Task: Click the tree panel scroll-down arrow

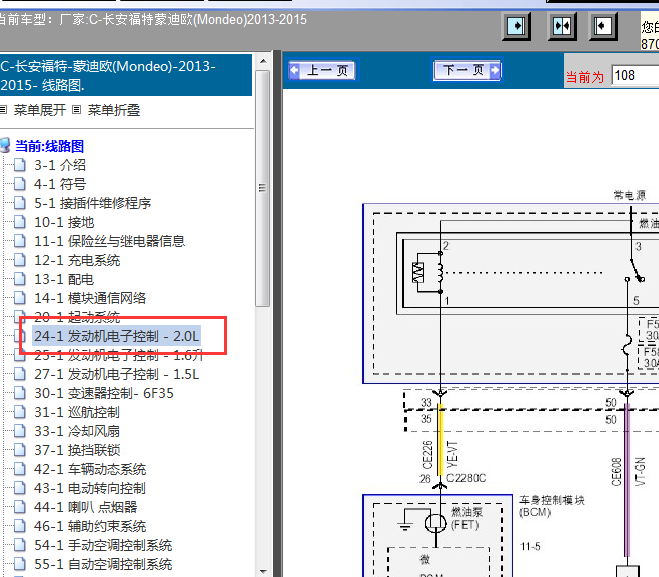Action: point(263,571)
